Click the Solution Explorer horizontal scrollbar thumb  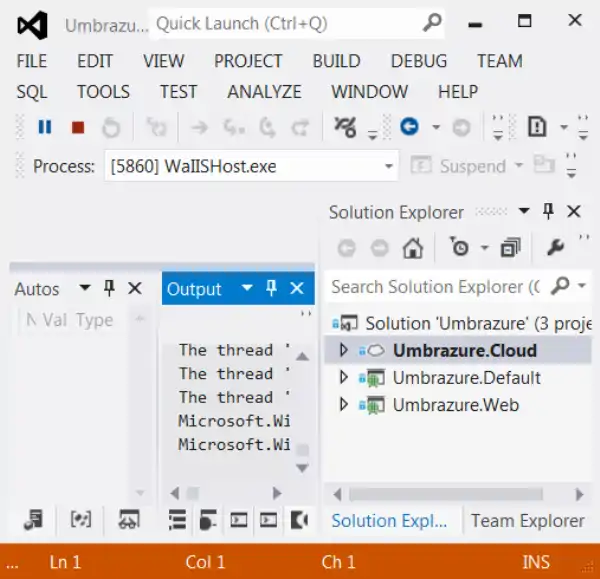tap(446, 494)
